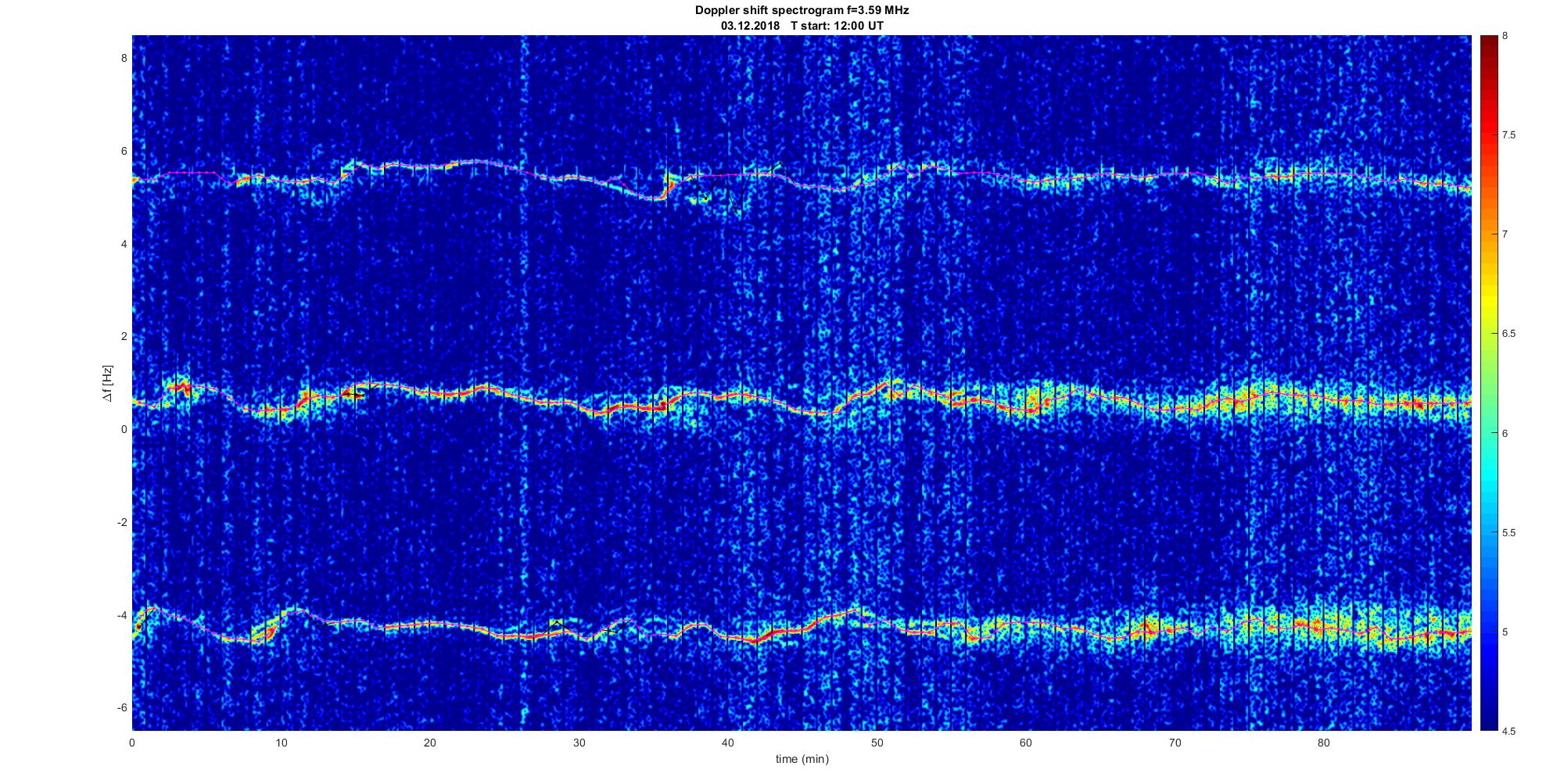Click the colorbar tick label '4.5'
Image resolution: width=1564 pixels, height=784 pixels.
[1509, 731]
